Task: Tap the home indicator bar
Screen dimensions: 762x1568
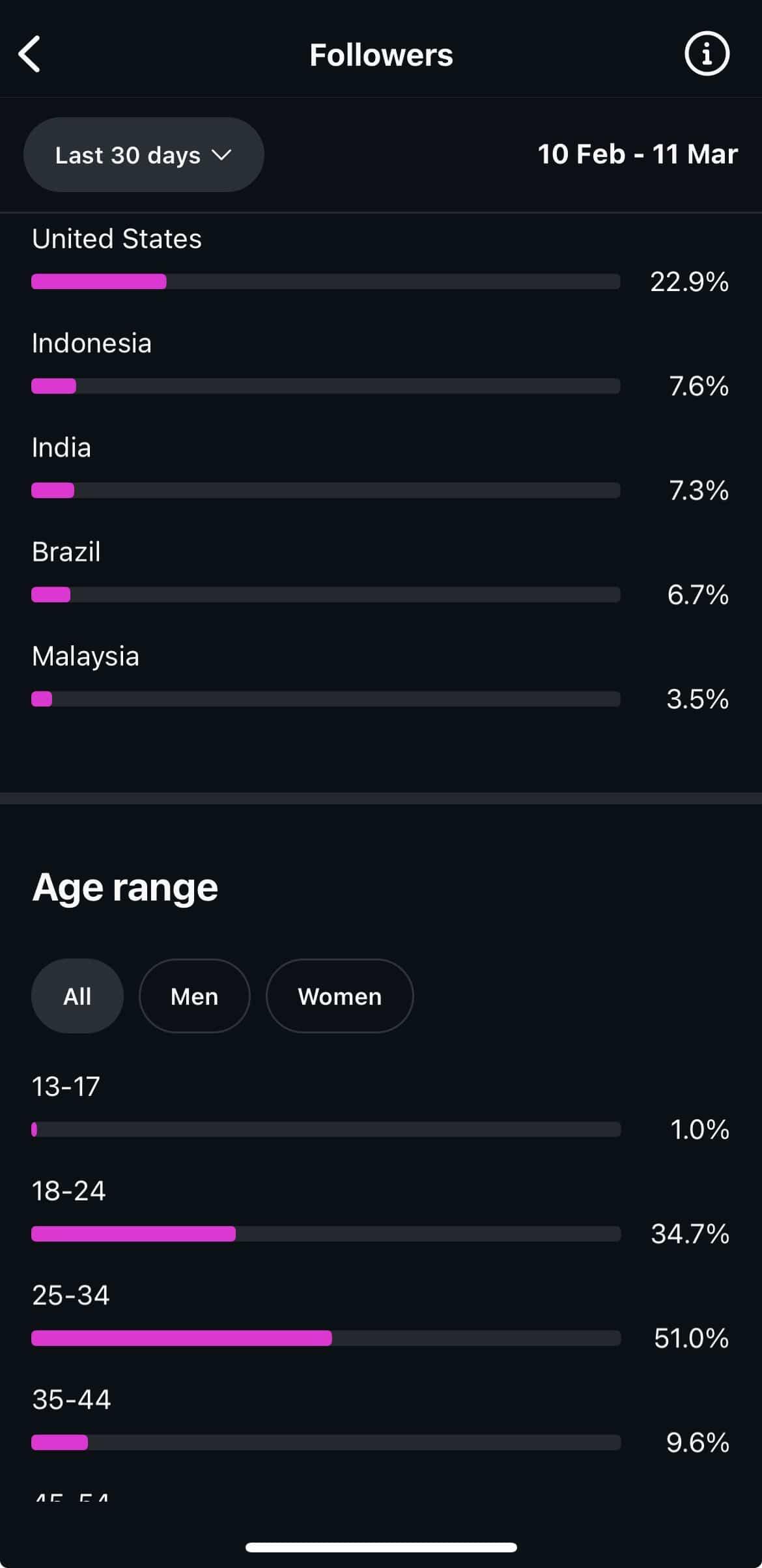Action: point(381,1547)
